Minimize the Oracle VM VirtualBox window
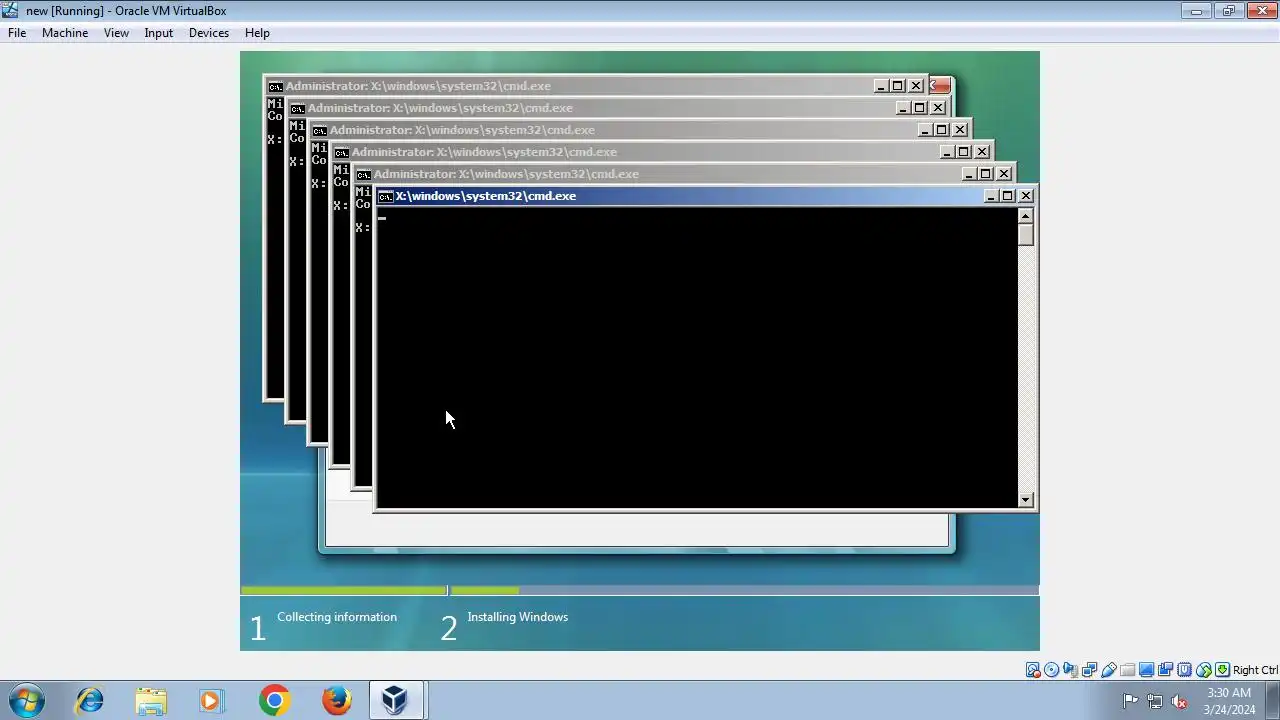1280x720 pixels. point(1196,11)
